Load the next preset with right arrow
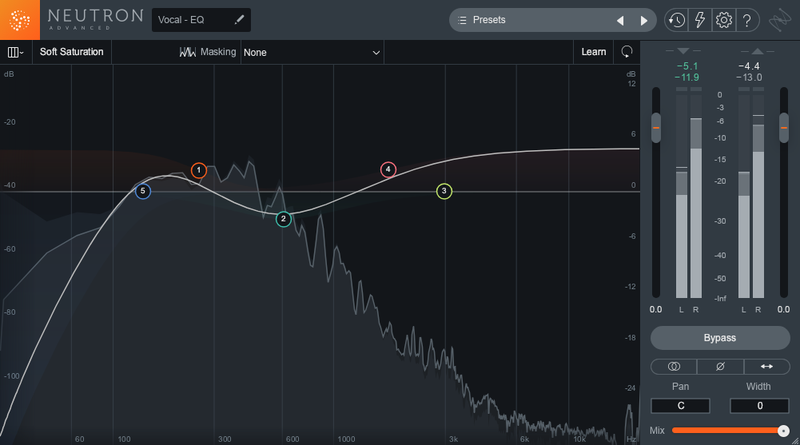The width and height of the screenshot is (800, 445). coord(644,20)
